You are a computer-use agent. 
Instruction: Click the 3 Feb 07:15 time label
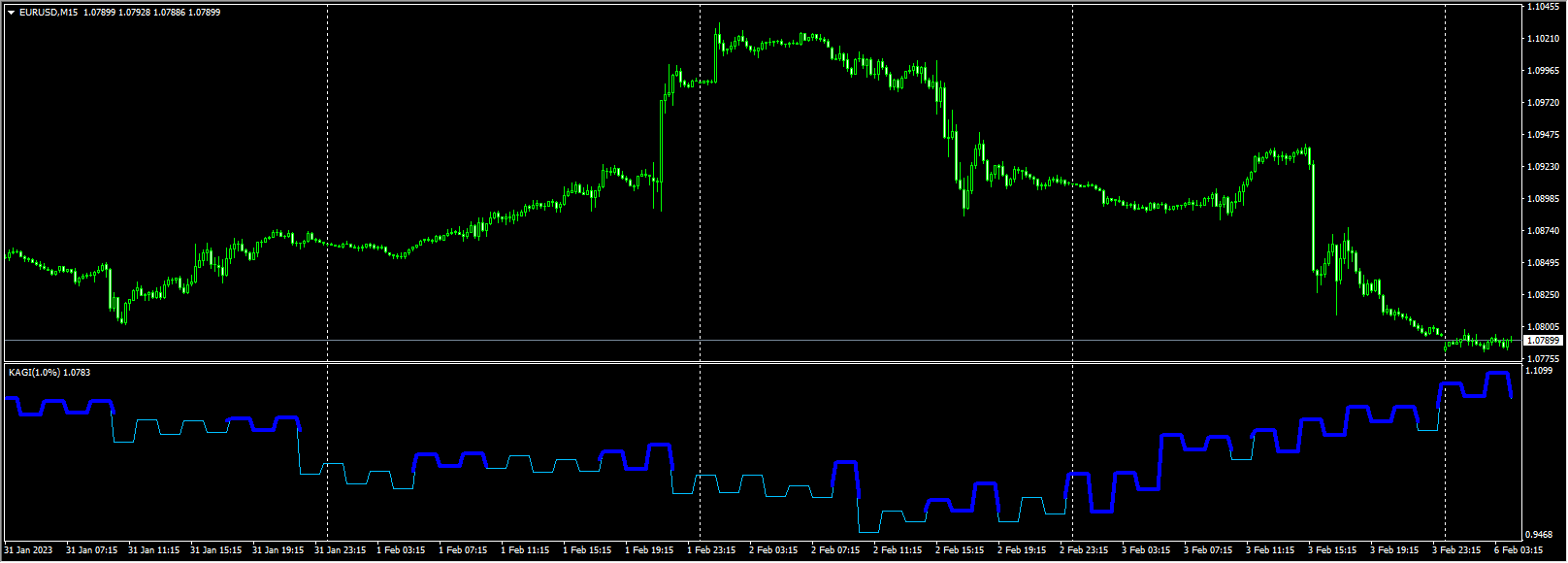[1208, 550]
